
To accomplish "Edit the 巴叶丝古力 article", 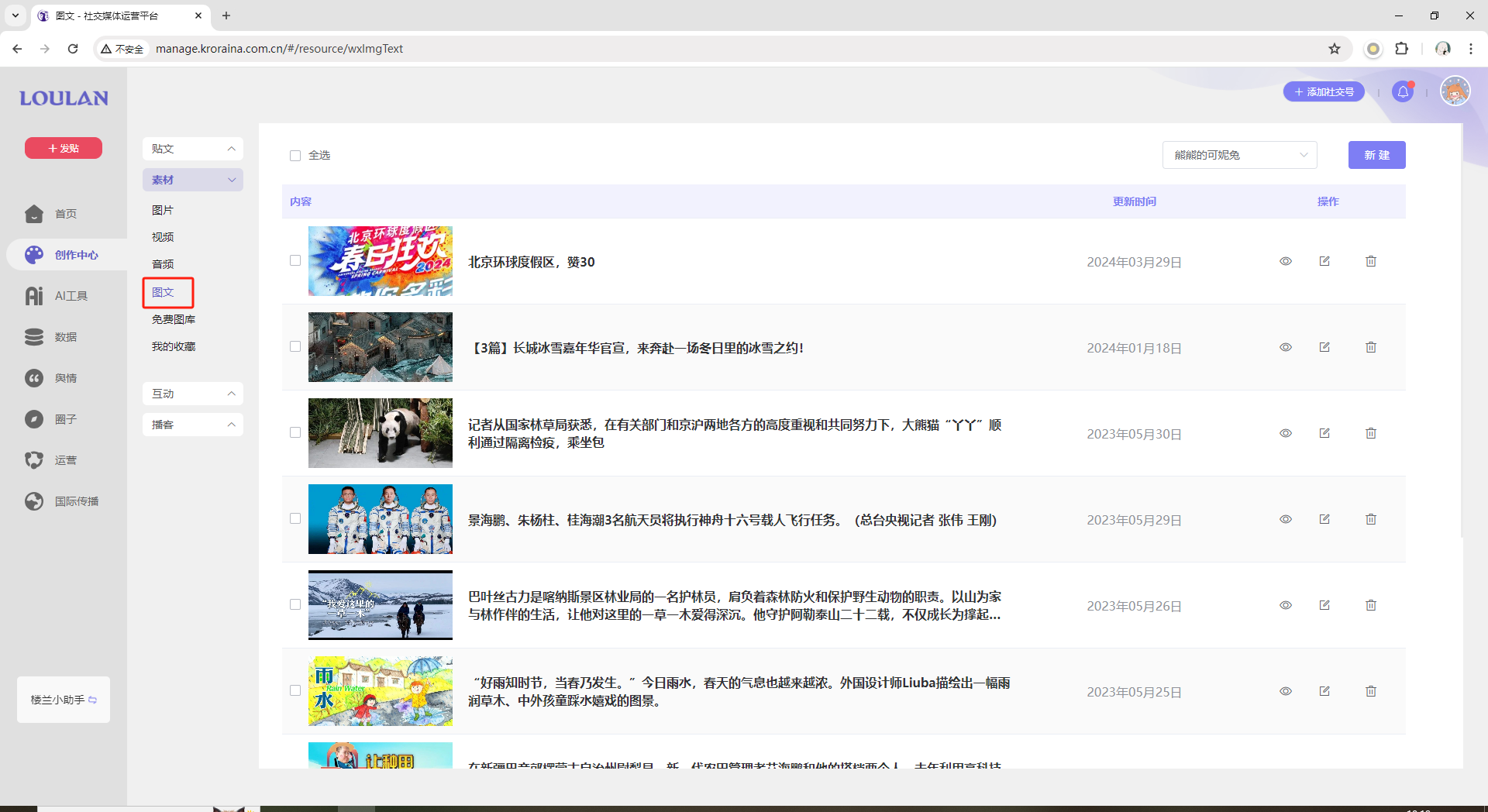I will pos(1324,605).
